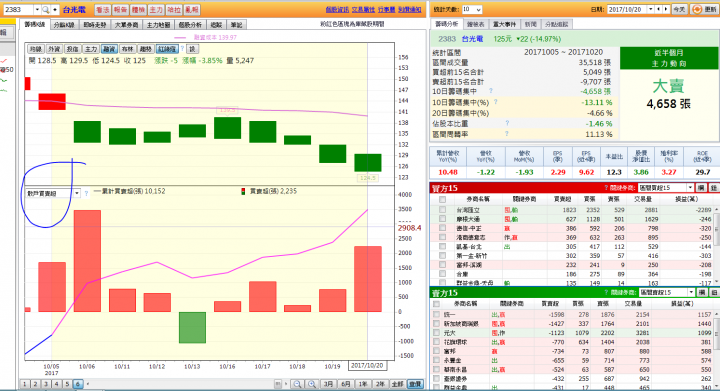720x391 pixels.
Task: Switch to the 個股分析 tab
Action: tap(190, 25)
